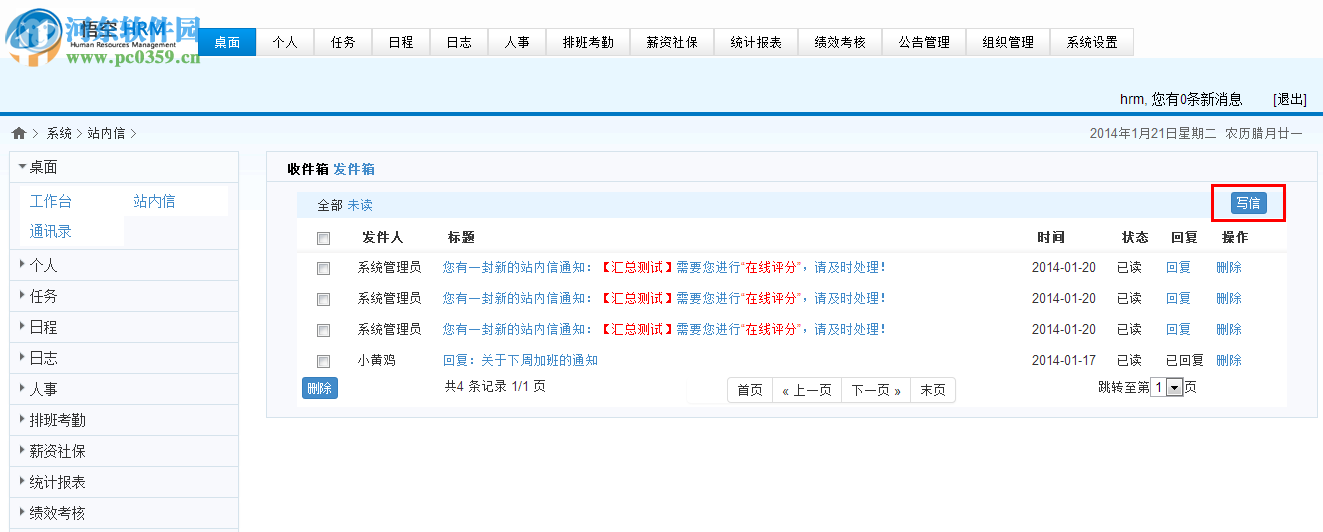Screen dimensions: 1323x532
Task: Open 通讯录 in the sidebar
Action: point(51,231)
